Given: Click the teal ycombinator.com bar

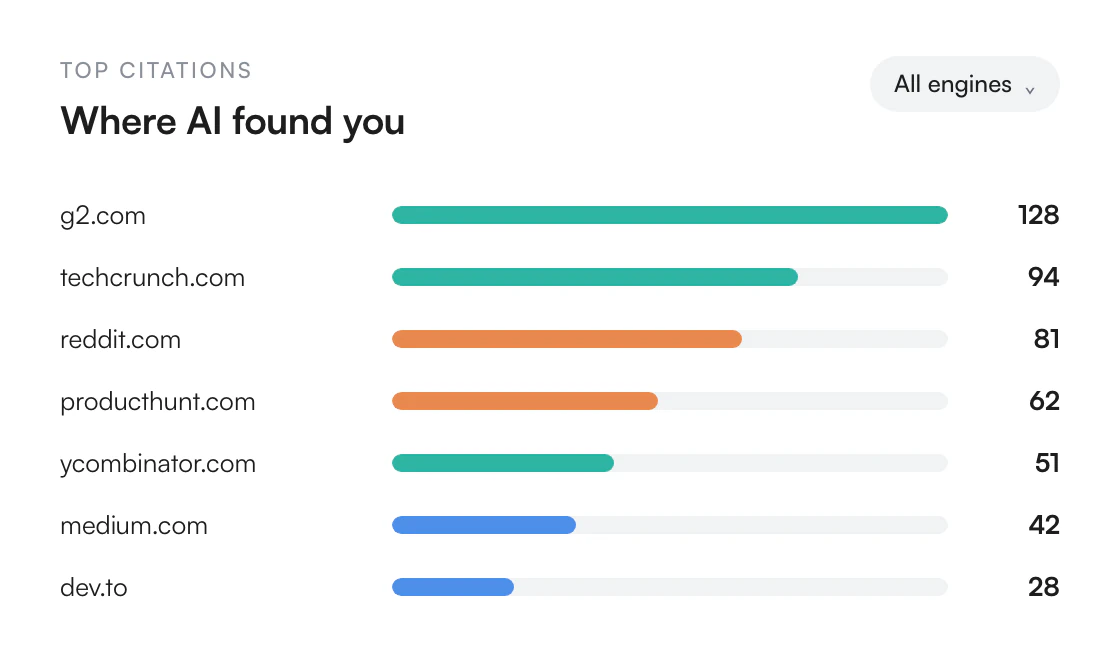Looking at the screenshot, I should (502, 463).
